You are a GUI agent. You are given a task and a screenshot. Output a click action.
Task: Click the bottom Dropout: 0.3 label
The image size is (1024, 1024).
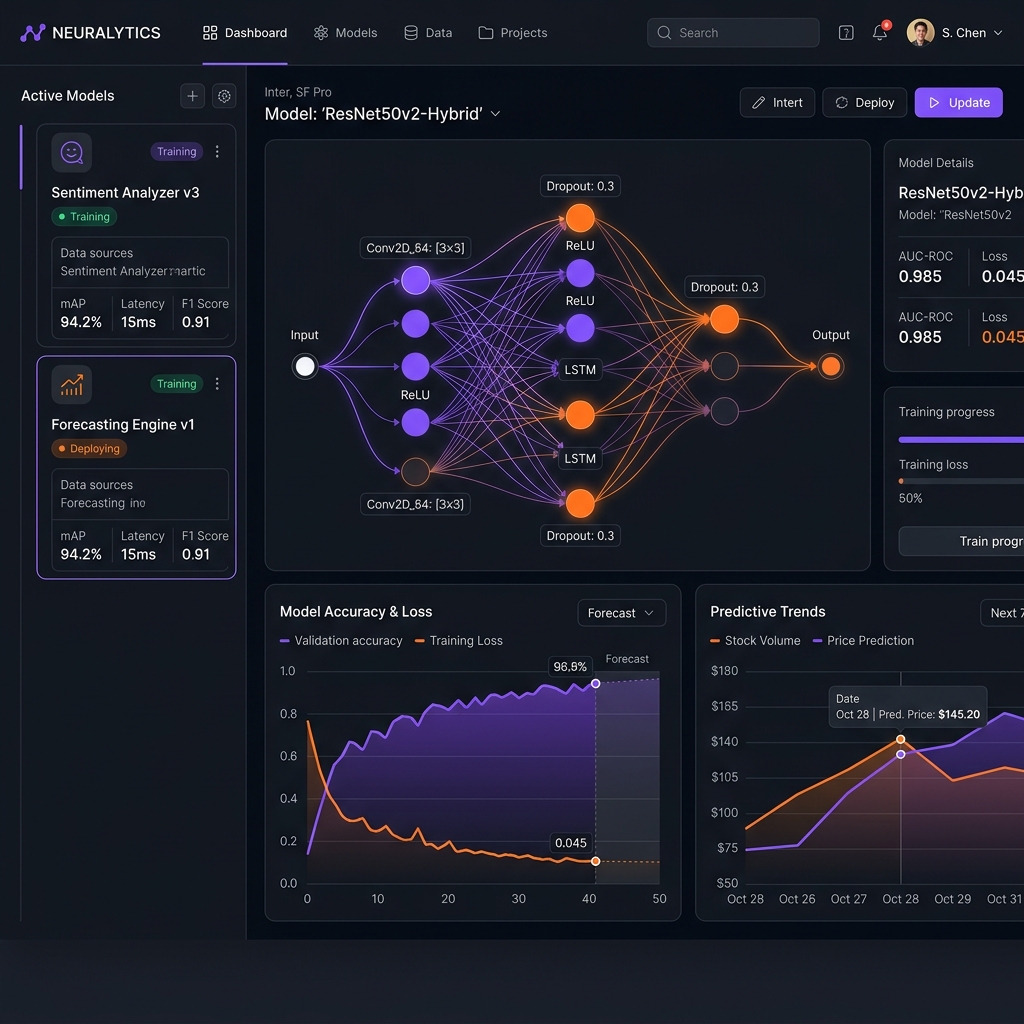click(x=580, y=536)
